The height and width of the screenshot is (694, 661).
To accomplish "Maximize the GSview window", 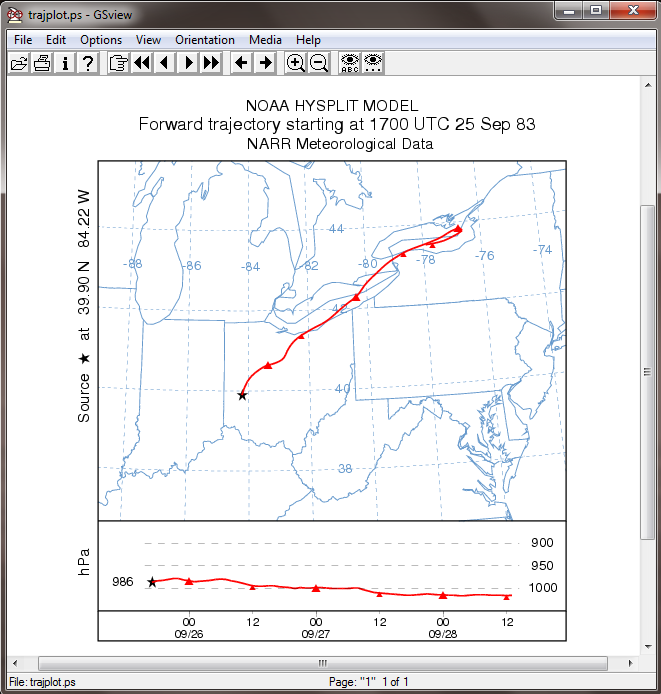I will 596,10.
